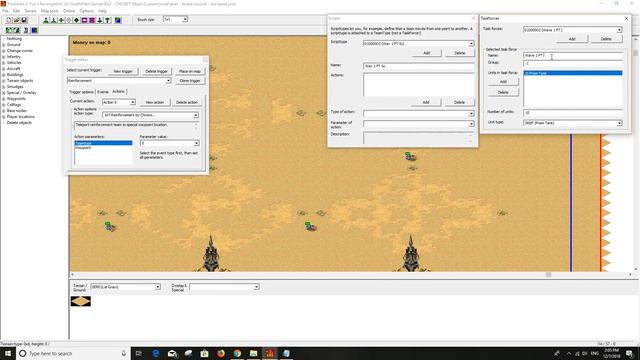This screenshot has width=640, height=360.
Task: Open the Terrain / Ground tileset dropdown
Action: [158, 287]
